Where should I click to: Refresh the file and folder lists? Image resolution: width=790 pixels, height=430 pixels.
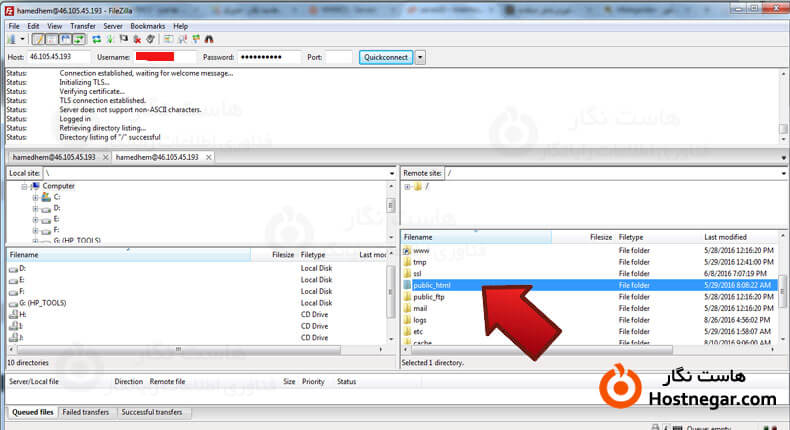tap(96, 39)
